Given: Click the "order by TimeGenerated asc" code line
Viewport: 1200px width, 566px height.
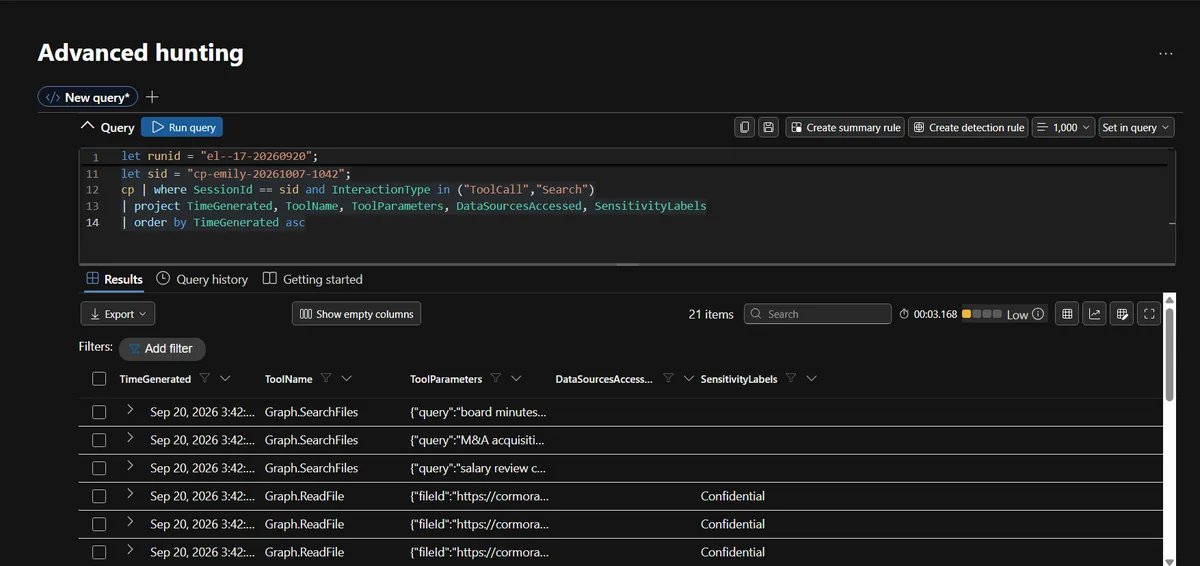Looking at the screenshot, I should [x=213, y=222].
